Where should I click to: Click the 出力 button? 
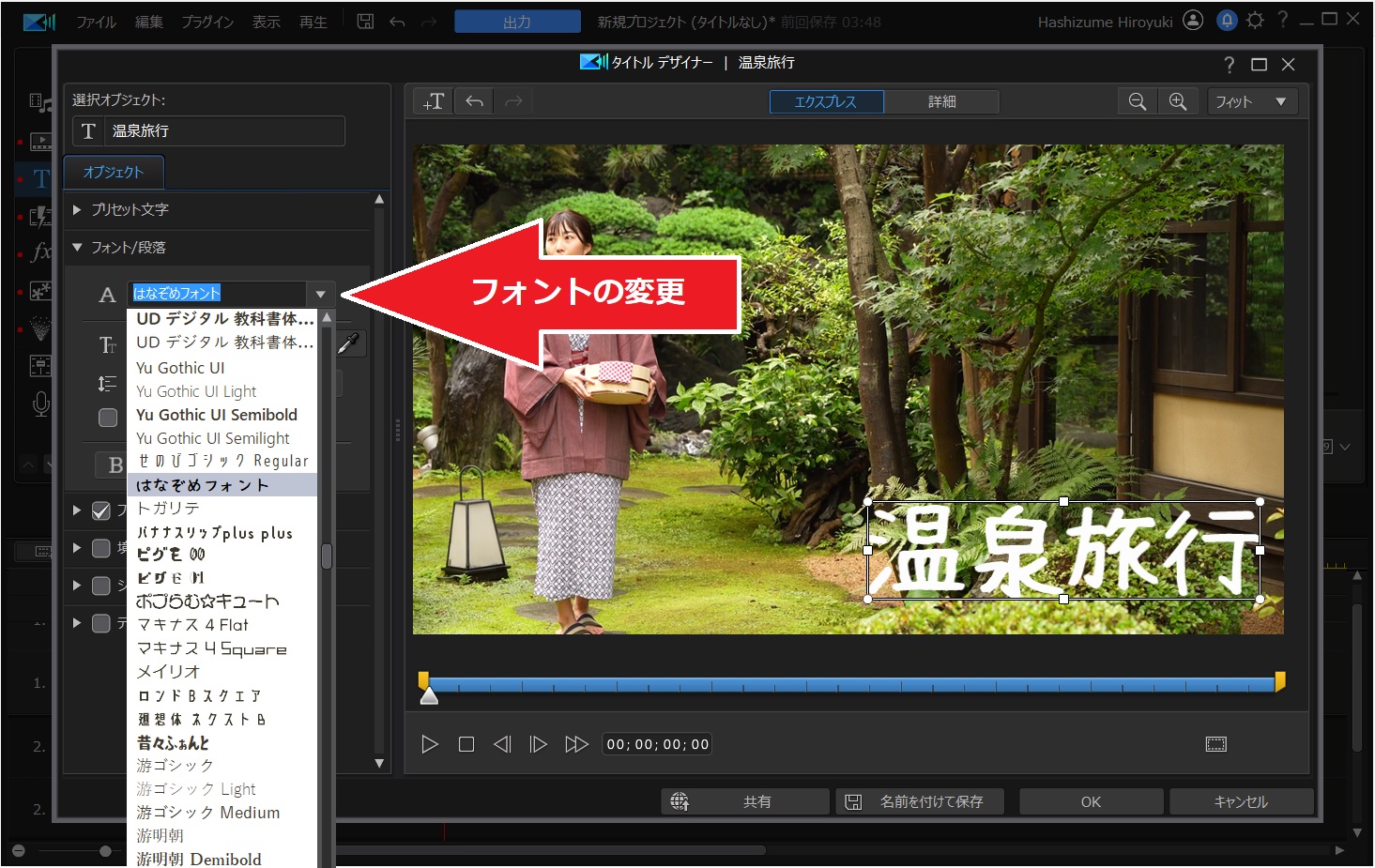[x=517, y=22]
